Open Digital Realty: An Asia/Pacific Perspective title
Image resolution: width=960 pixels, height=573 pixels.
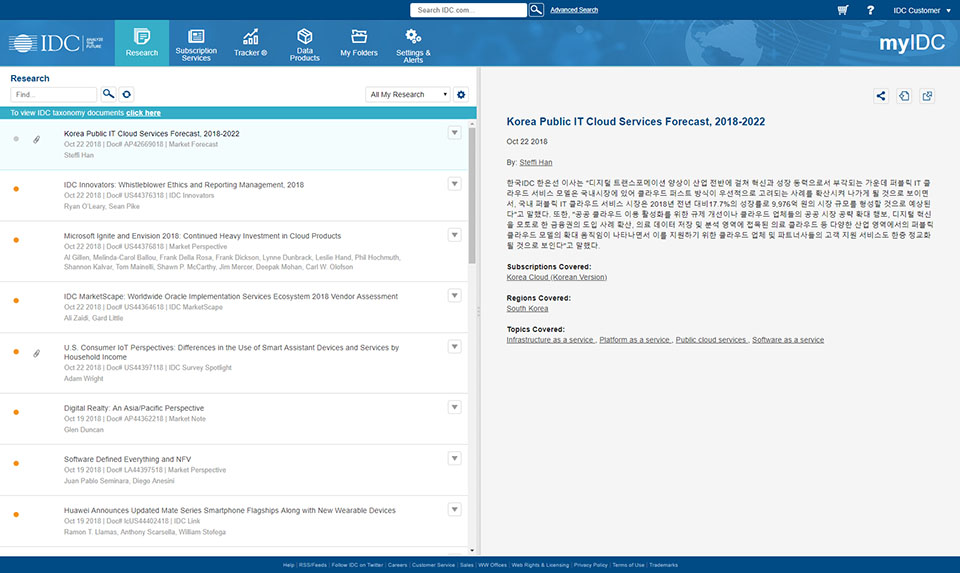[133, 408]
